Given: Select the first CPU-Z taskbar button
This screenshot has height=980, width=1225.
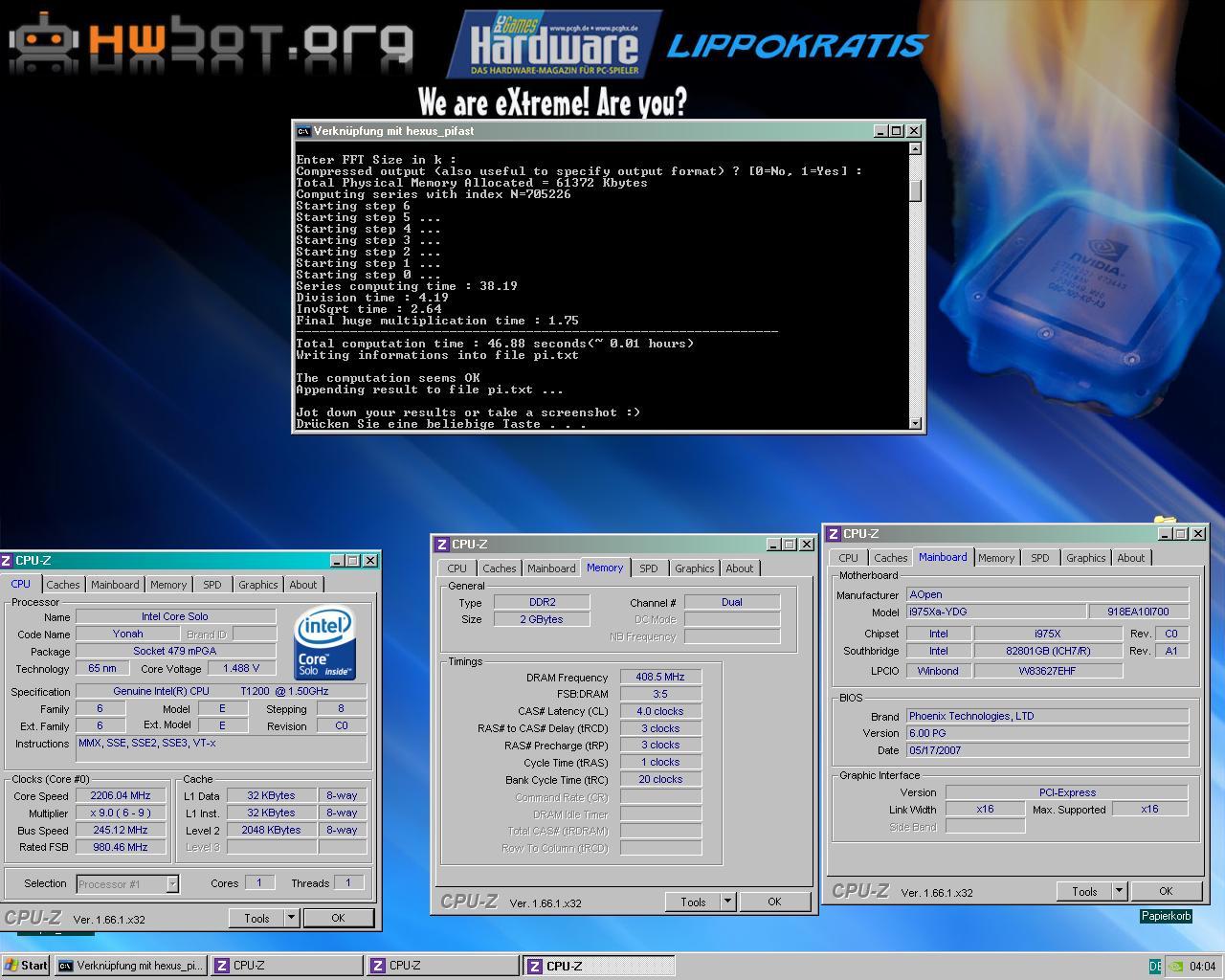Looking at the screenshot, I should [x=286, y=966].
